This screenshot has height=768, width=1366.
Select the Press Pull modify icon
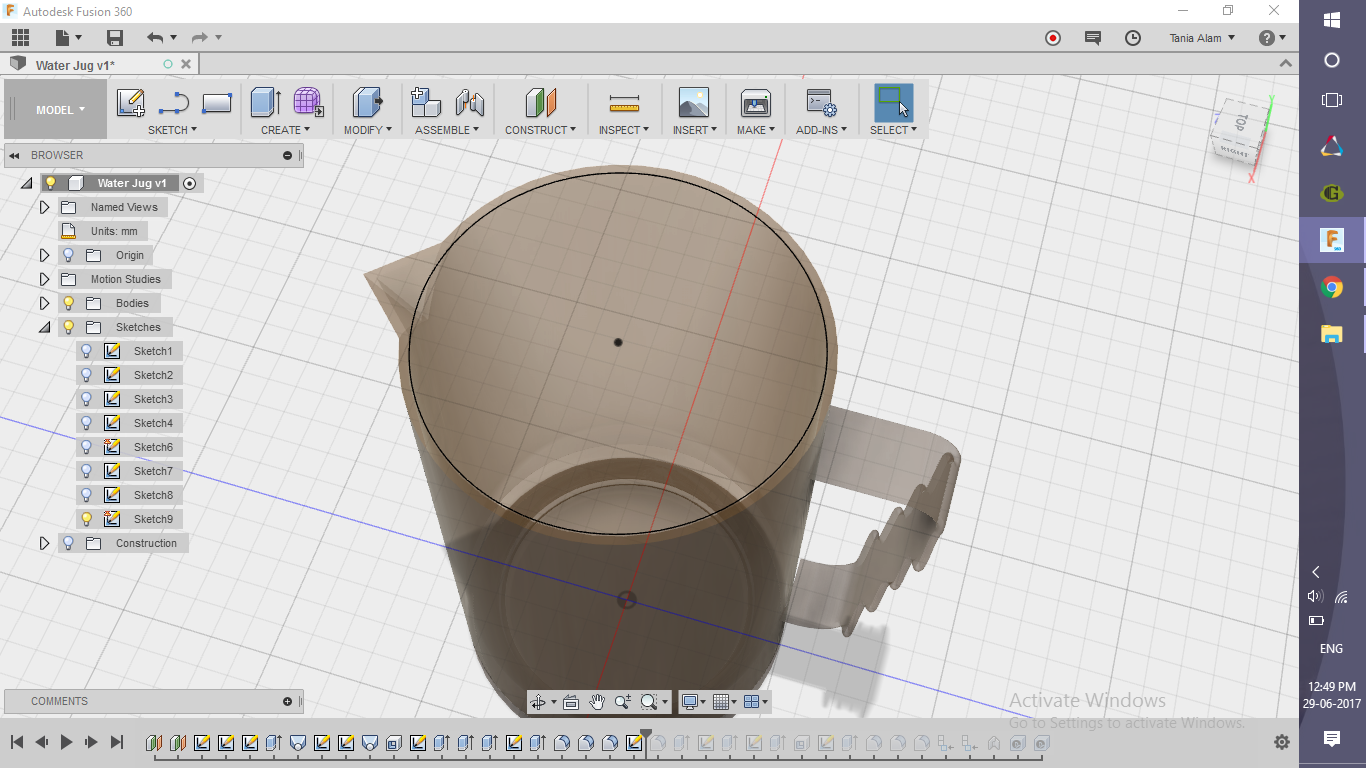pyautogui.click(x=367, y=102)
